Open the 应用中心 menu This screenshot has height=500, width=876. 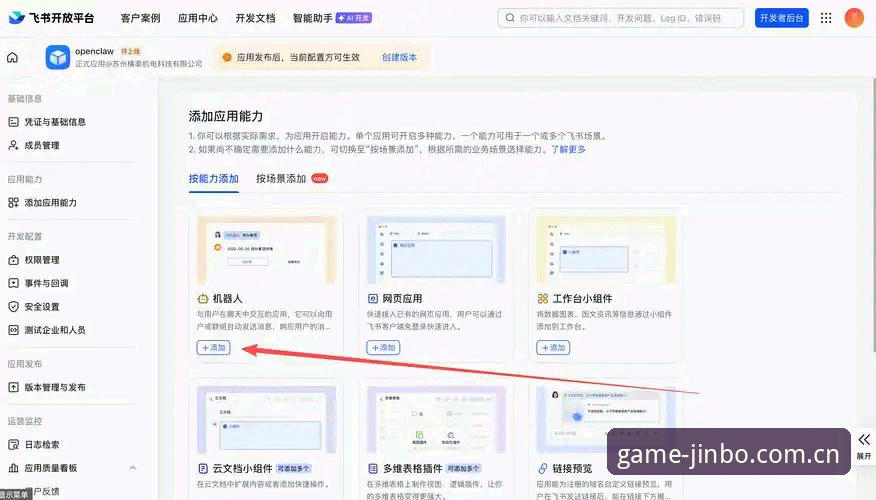198,18
